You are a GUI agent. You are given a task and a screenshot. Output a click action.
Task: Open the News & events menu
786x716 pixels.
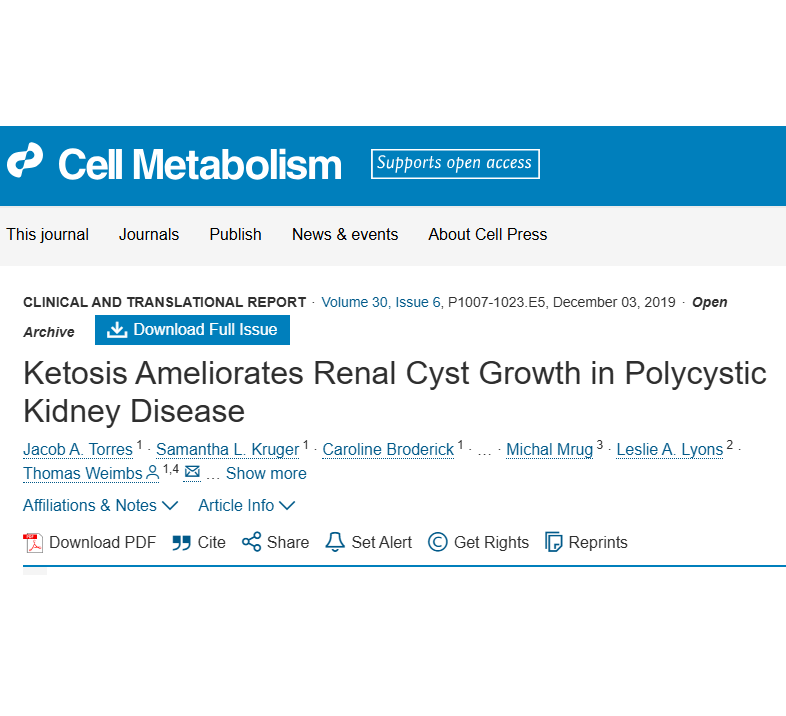tap(345, 235)
